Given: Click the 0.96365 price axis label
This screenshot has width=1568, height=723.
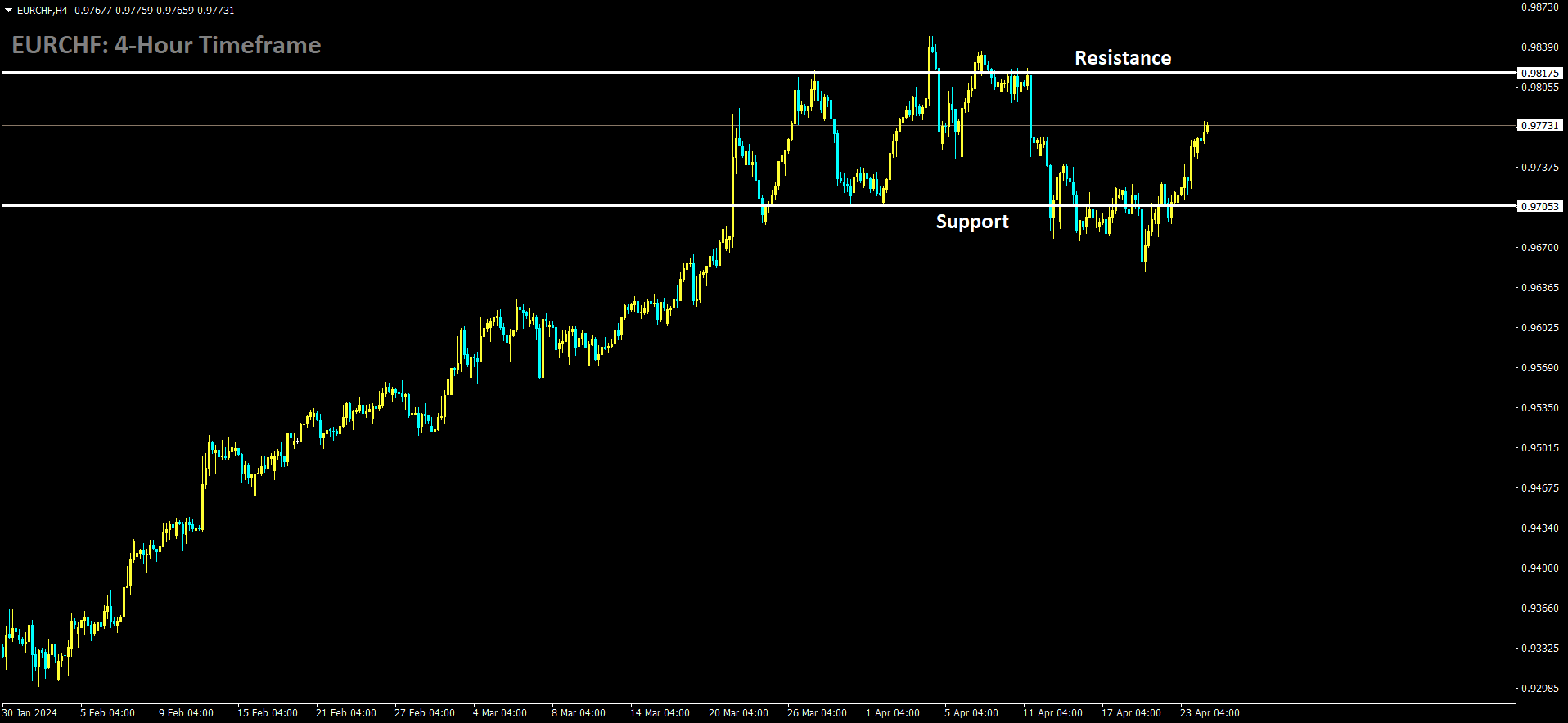Looking at the screenshot, I should (1539, 287).
